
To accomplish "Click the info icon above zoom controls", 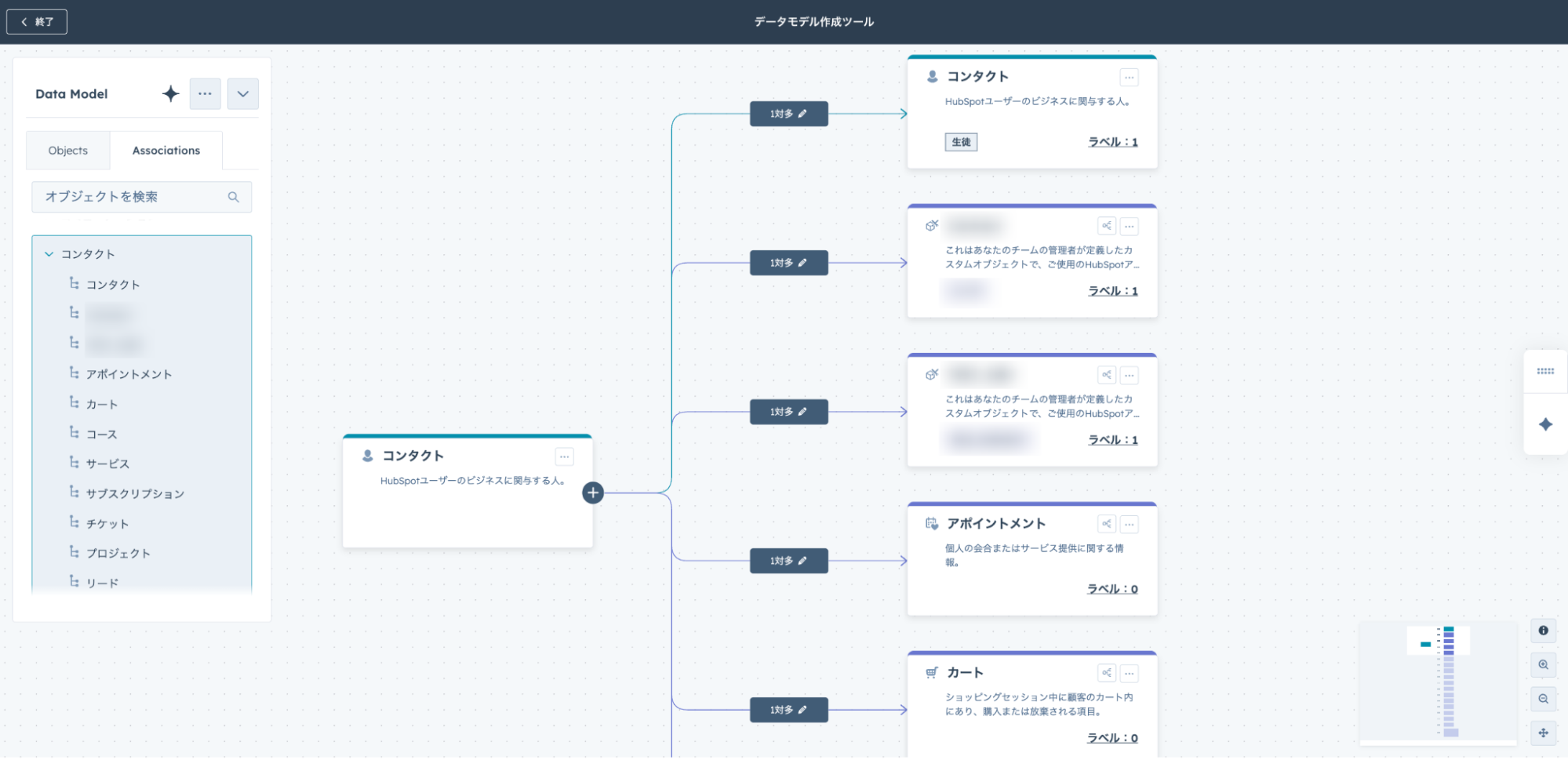I will (x=1543, y=631).
